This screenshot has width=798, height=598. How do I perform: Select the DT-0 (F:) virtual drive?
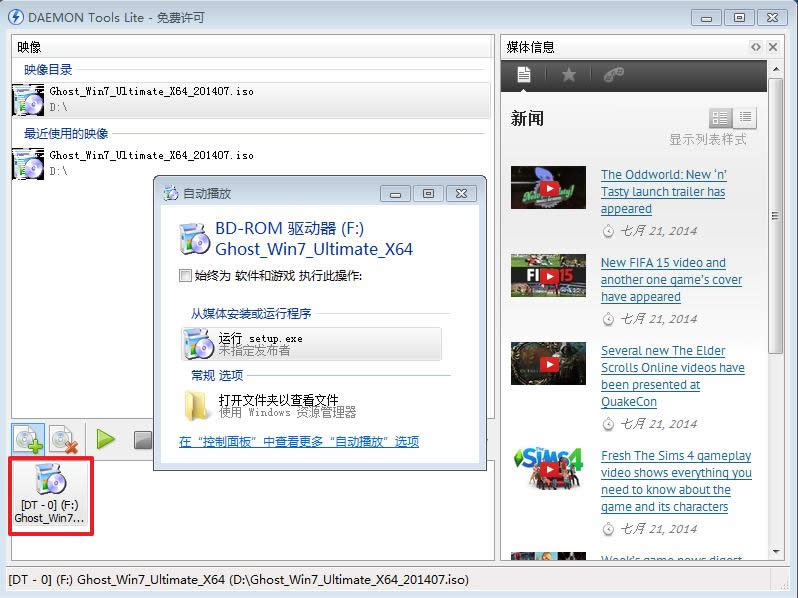click(50, 496)
